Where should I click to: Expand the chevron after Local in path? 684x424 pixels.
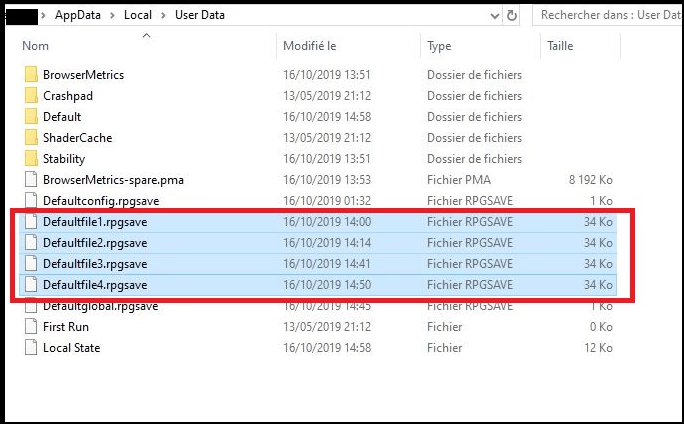point(164,16)
